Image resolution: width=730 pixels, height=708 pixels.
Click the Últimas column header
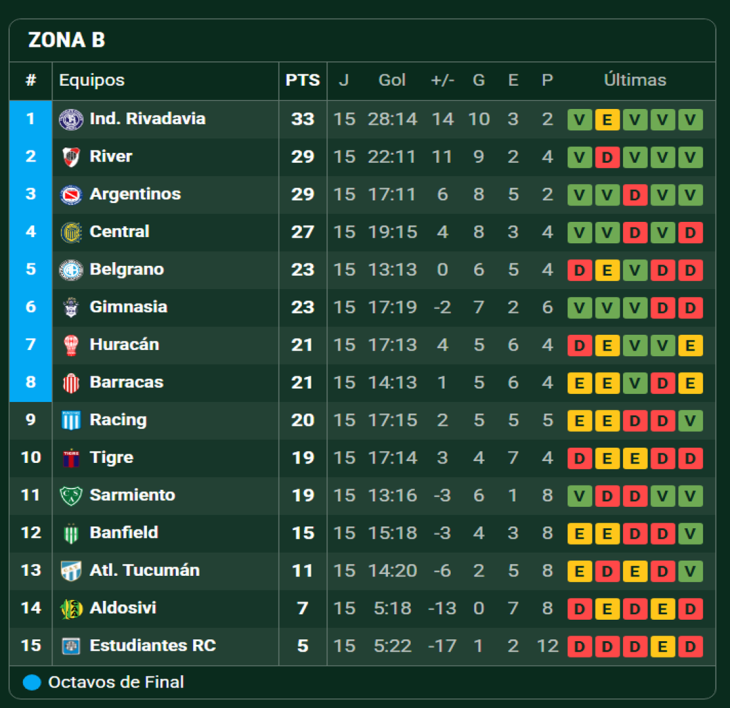pos(635,81)
